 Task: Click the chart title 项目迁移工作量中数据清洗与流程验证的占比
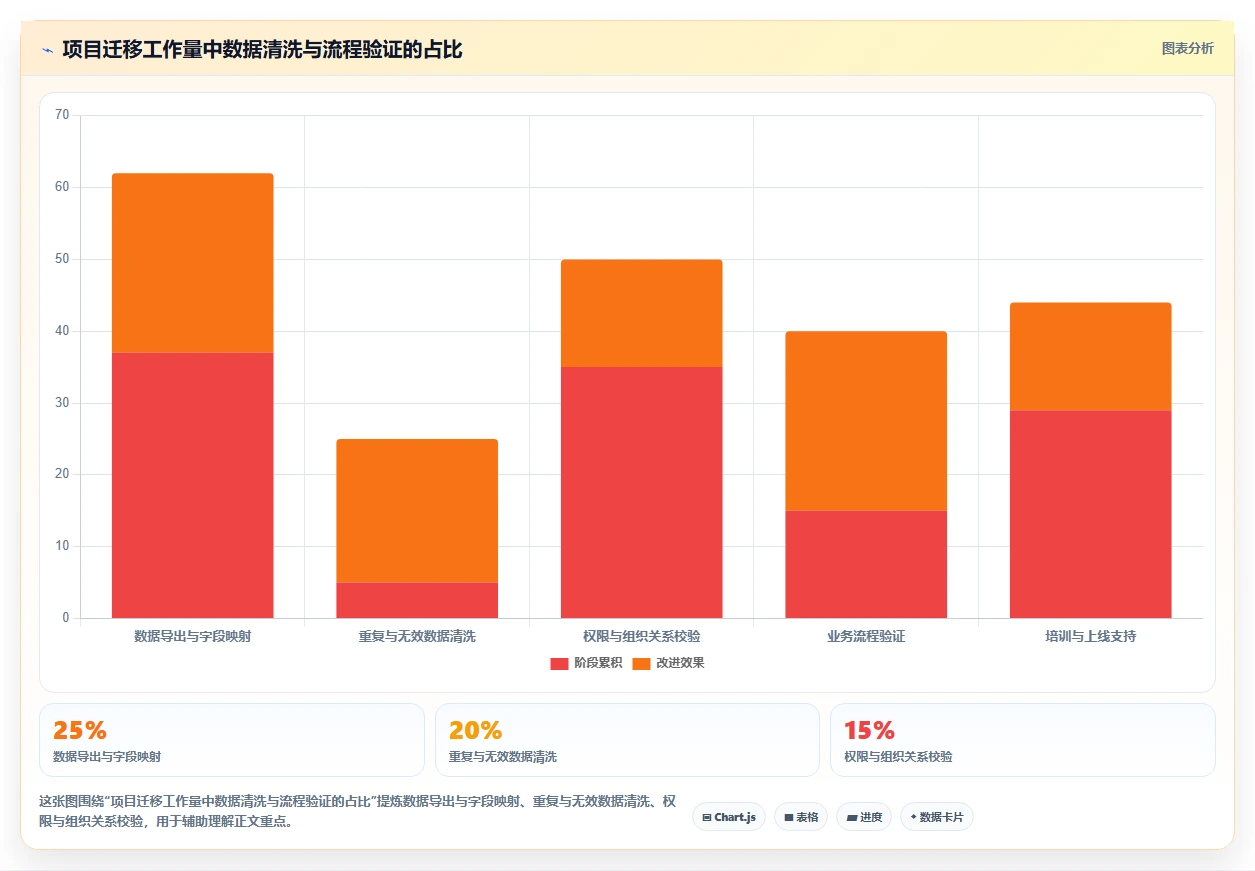[262, 49]
